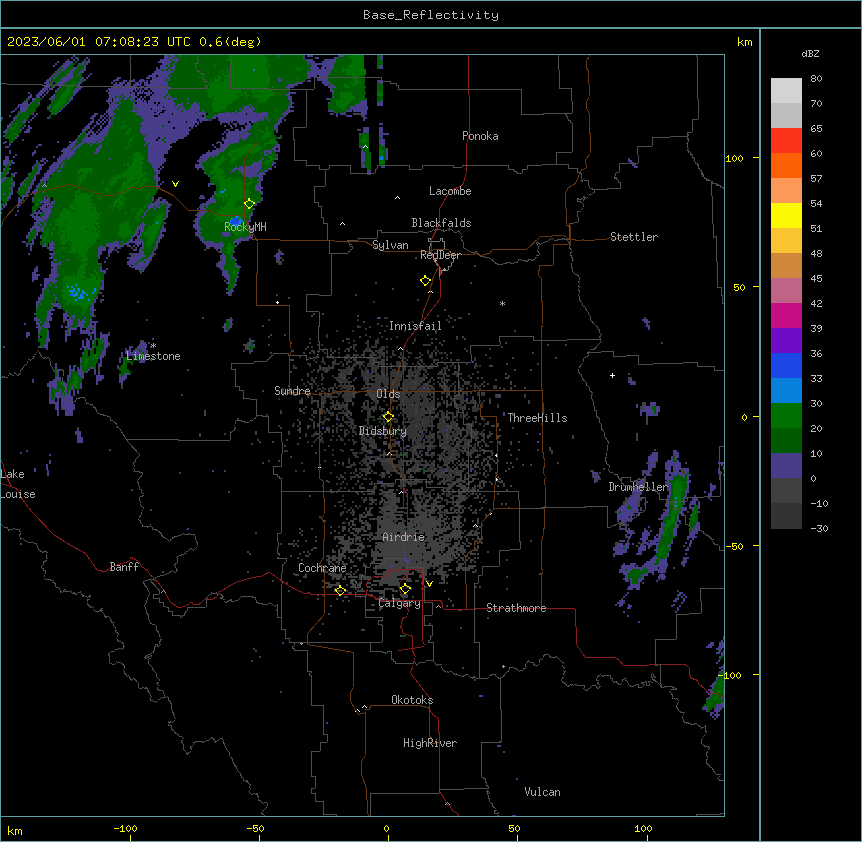Click the Lacombe town label
This screenshot has height=842, width=862.
[450, 191]
